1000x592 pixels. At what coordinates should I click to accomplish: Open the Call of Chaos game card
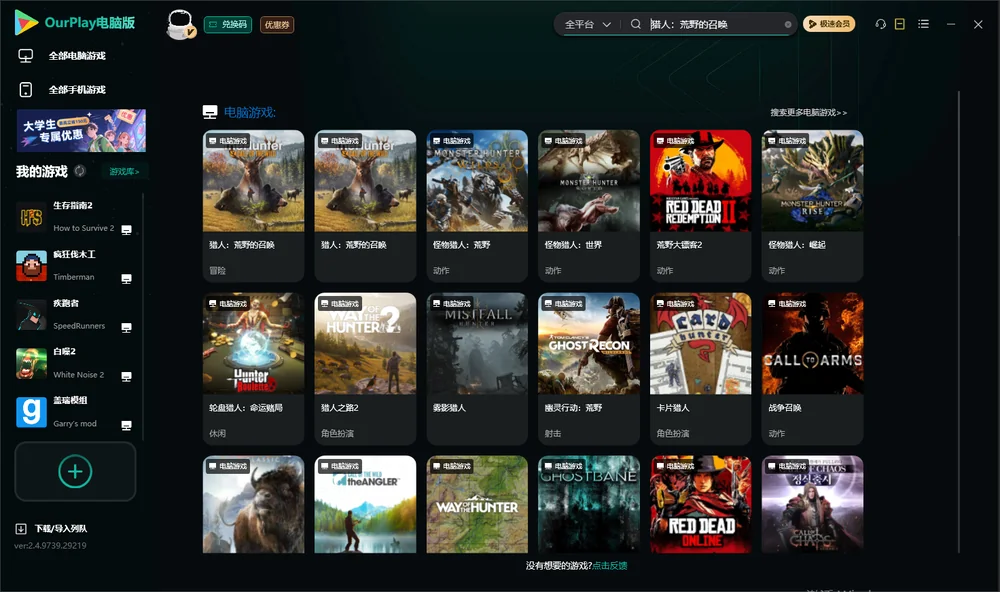click(x=812, y=504)
